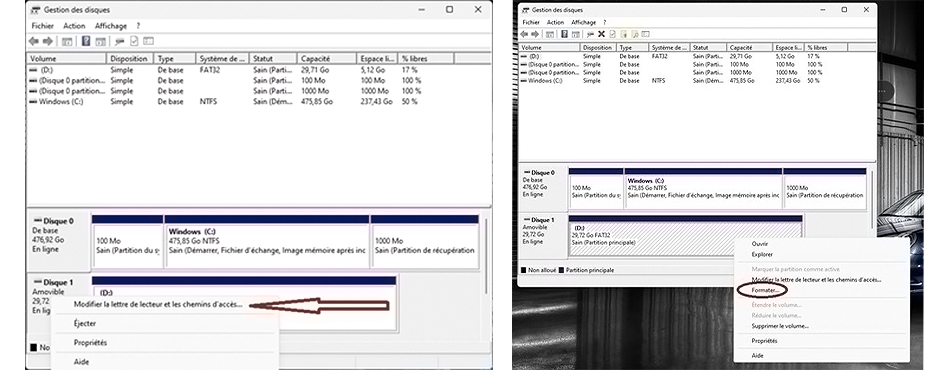Click Supprimer le volume... menu entry

coord(780,326)
